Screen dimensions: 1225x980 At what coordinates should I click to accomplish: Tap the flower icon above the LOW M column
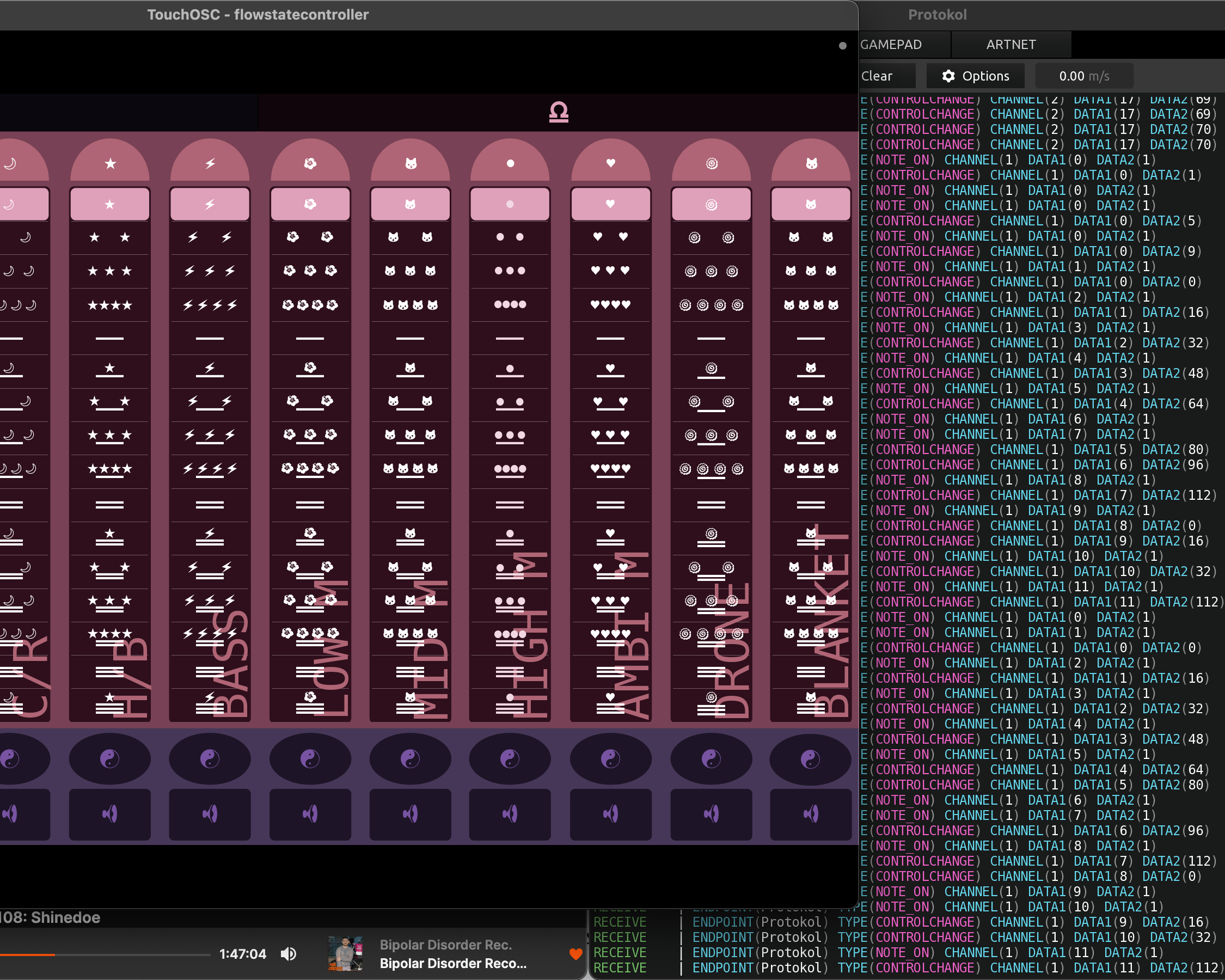310,163
